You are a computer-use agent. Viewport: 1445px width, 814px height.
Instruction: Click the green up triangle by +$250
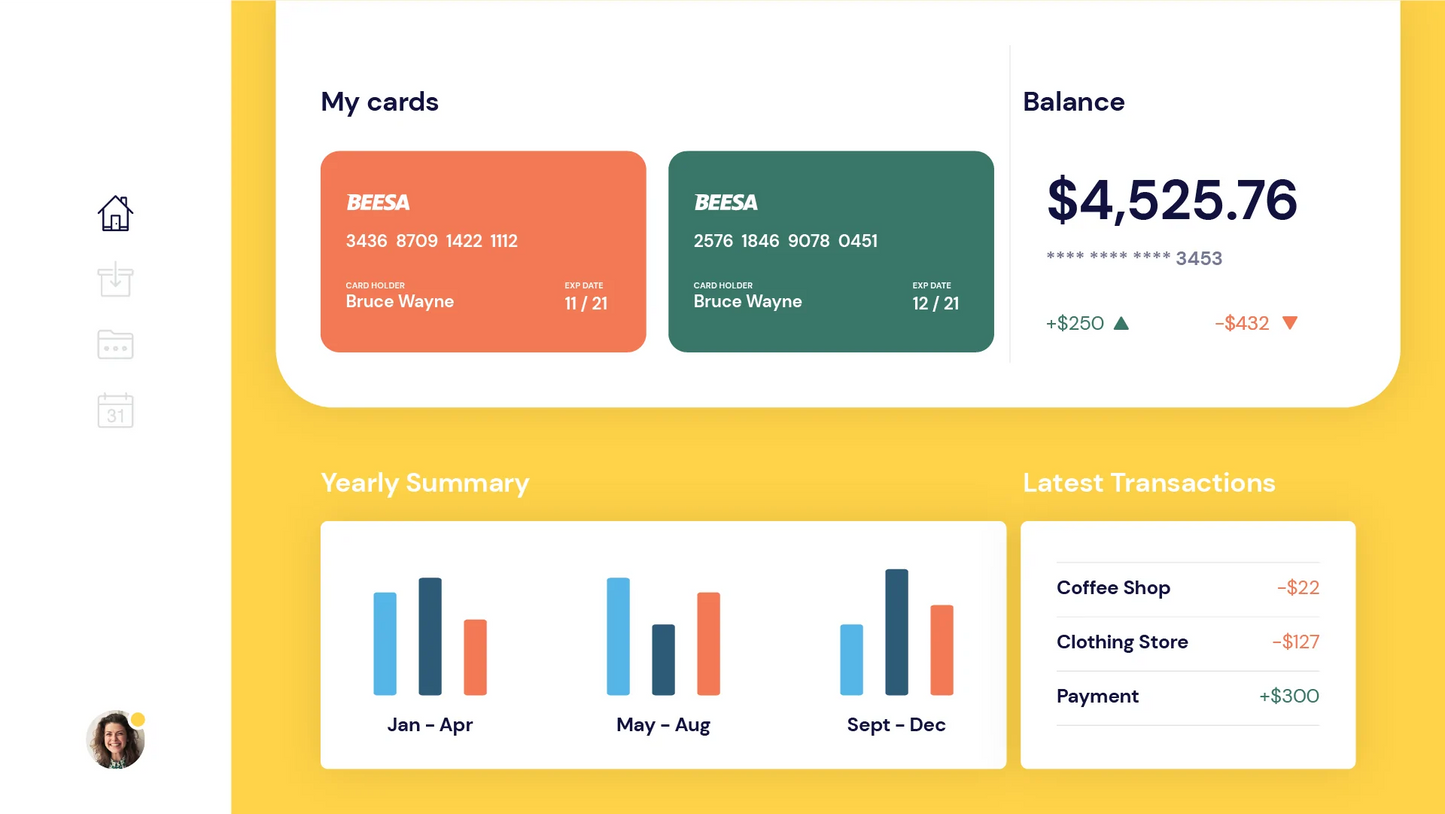coord(1121,323)
